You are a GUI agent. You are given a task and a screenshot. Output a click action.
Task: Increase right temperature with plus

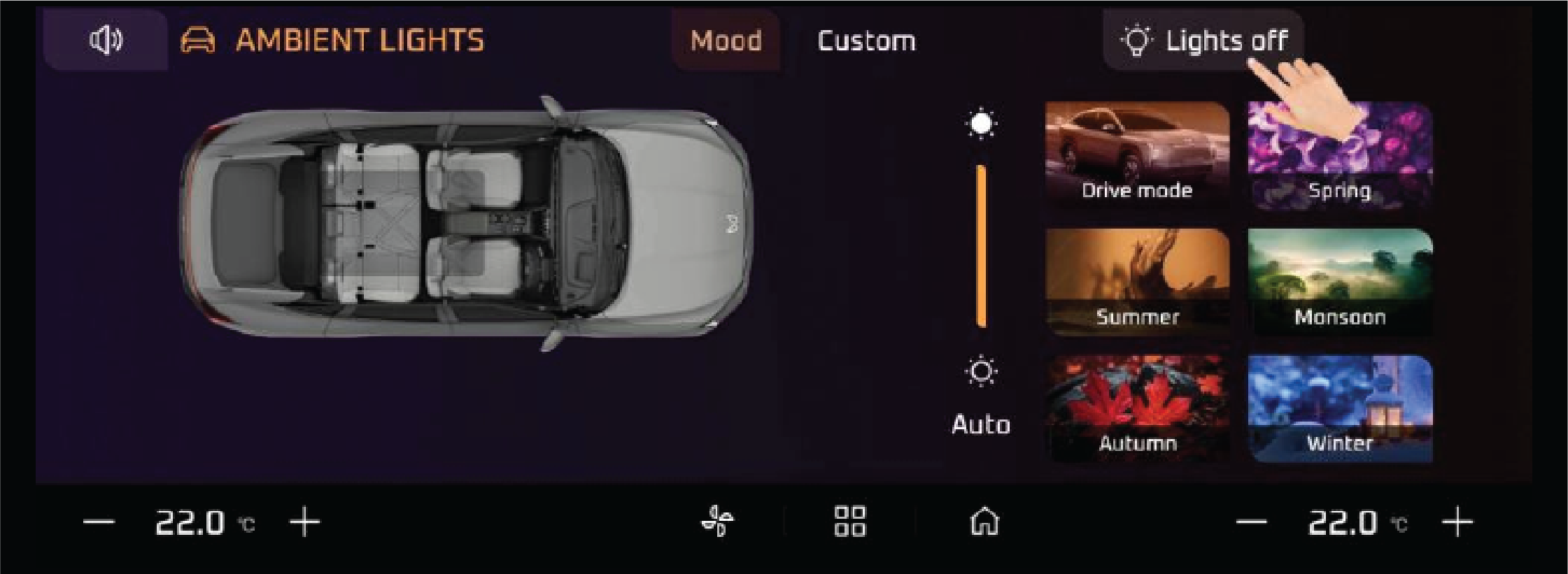1458,522
